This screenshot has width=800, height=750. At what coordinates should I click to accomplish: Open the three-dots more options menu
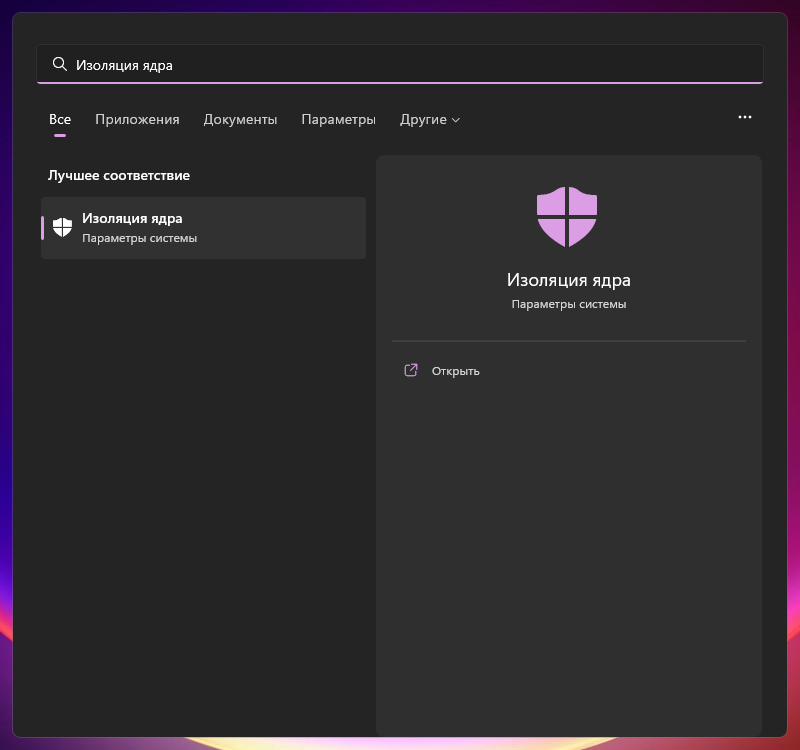pyautogui.click(x=744, y=117)
